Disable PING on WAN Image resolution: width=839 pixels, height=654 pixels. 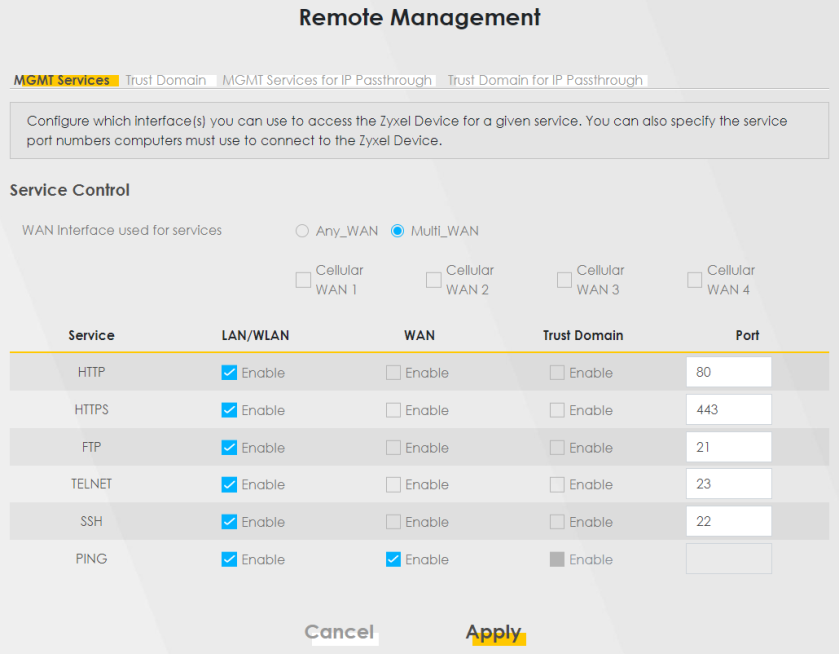(x=393, y=559)
